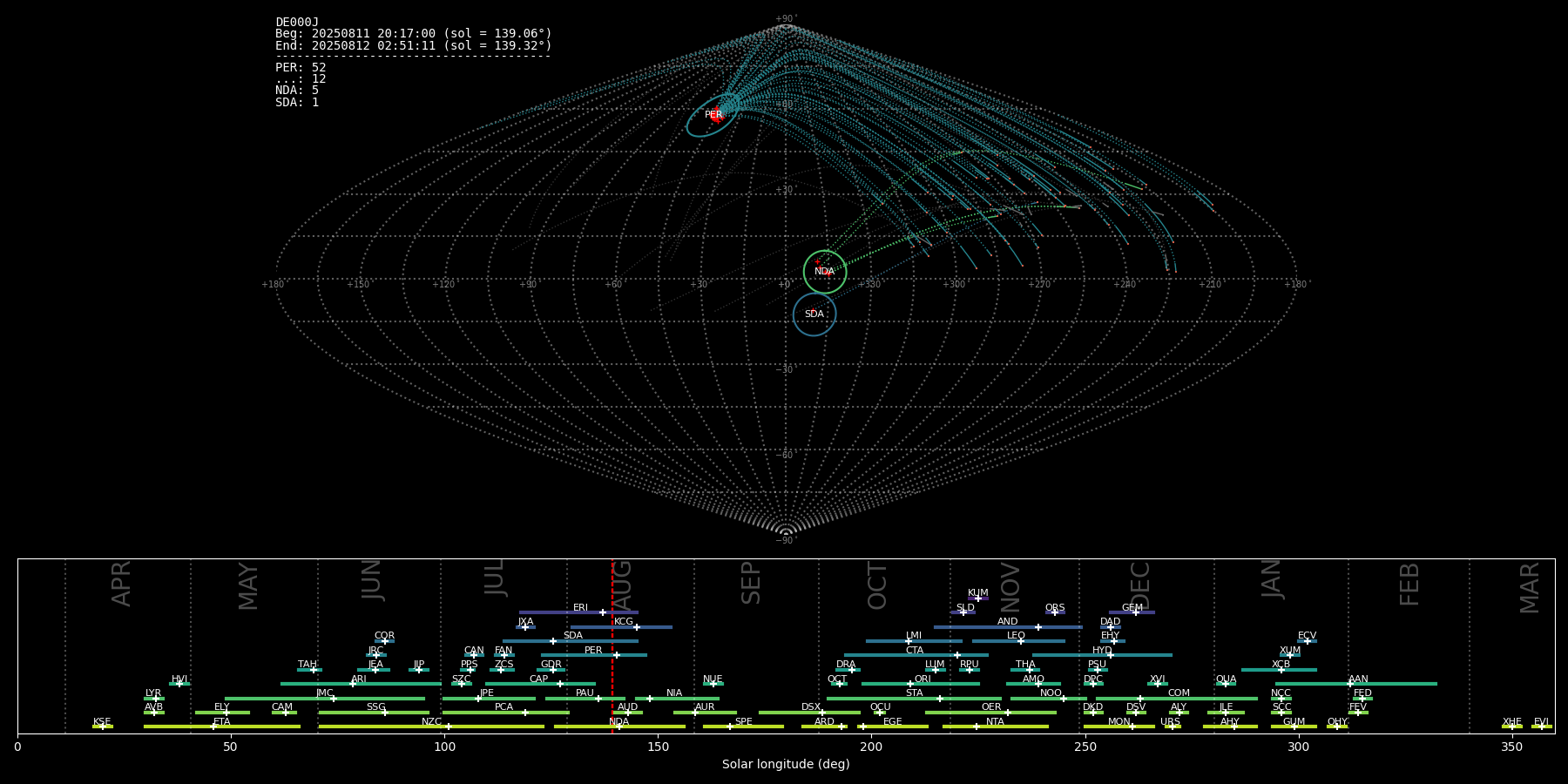Click the COM shower label
Screen dimensions: 1568x784
coord(1179,693)
